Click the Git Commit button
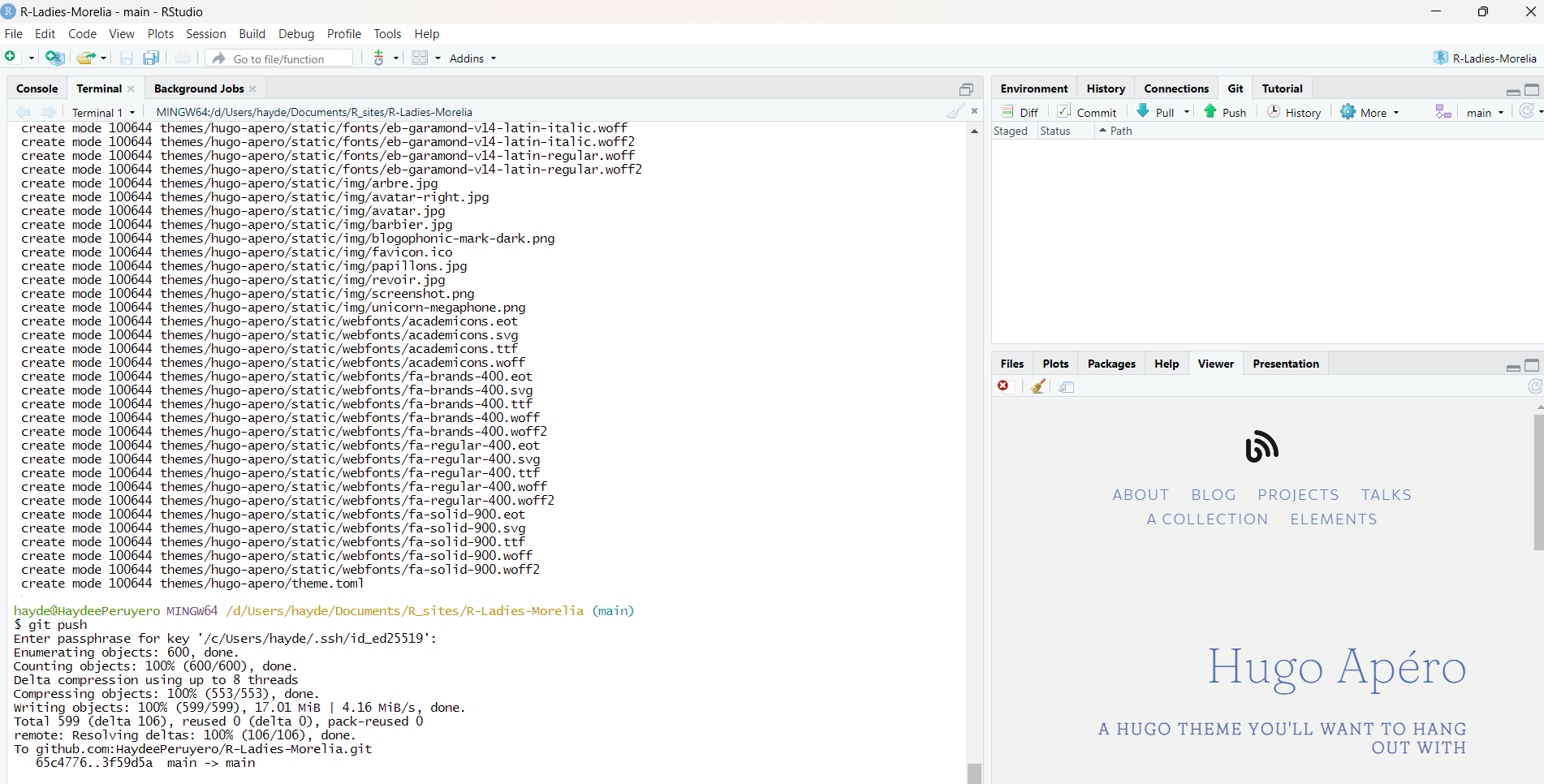Screen dimensions: 1544x784 point(1087,112)
